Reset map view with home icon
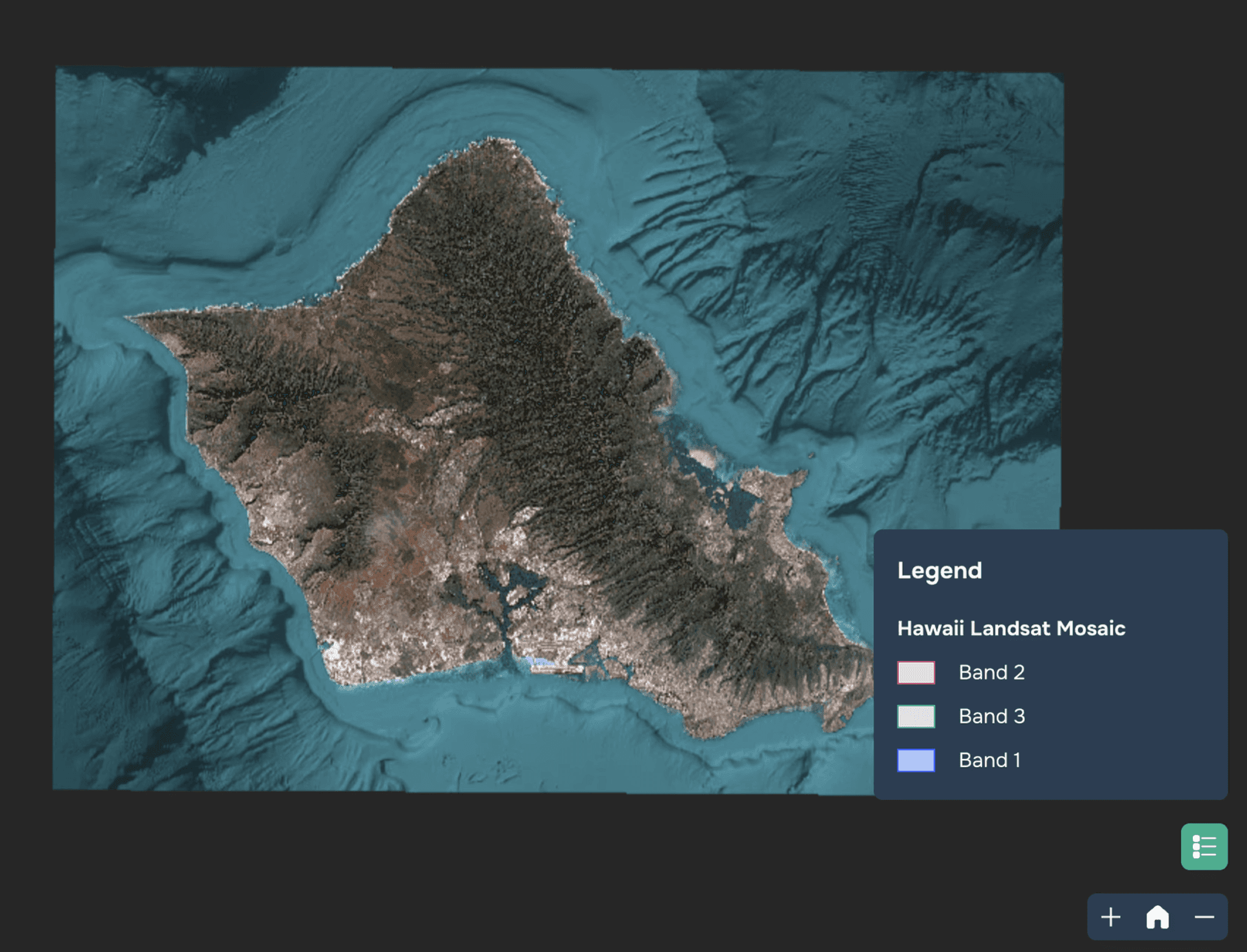 [x=1157, y=917]
